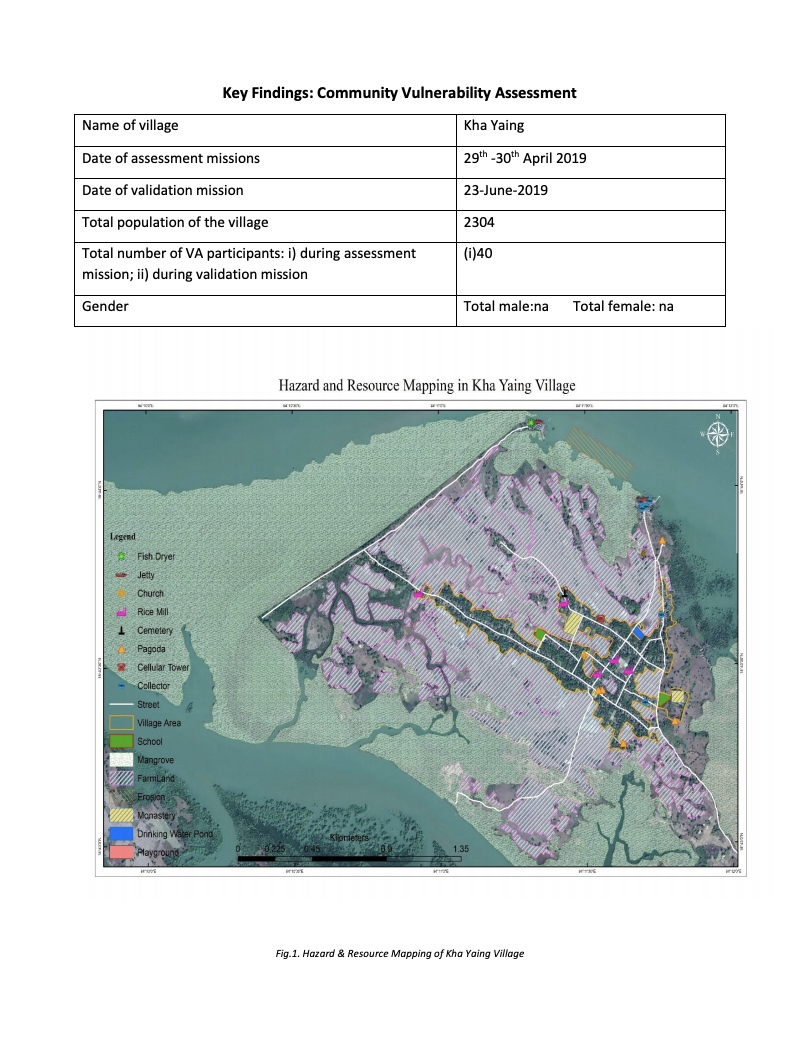
Task: Click the Collector symbol in the legend
Action: point(121,686)
